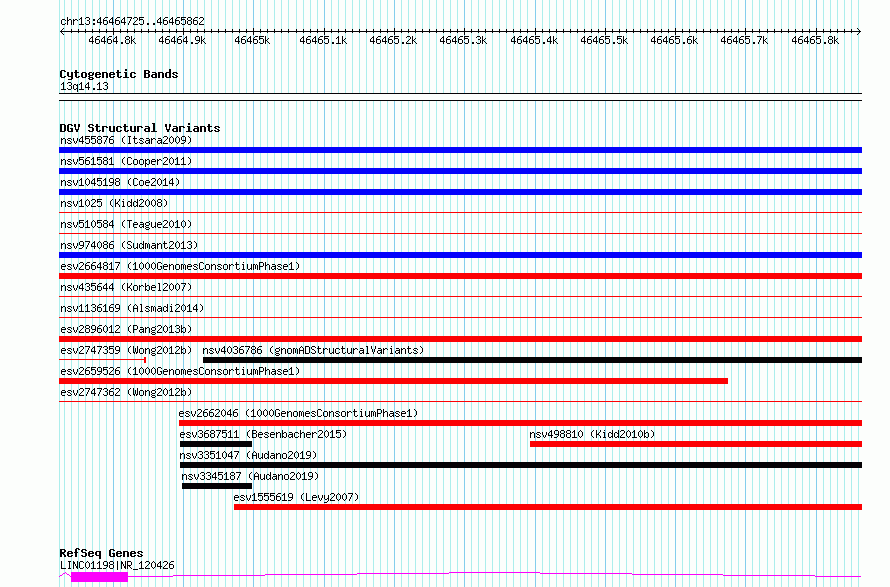Open the nsv1045198 (Coe2014) variant label

(x=120, y=182)
